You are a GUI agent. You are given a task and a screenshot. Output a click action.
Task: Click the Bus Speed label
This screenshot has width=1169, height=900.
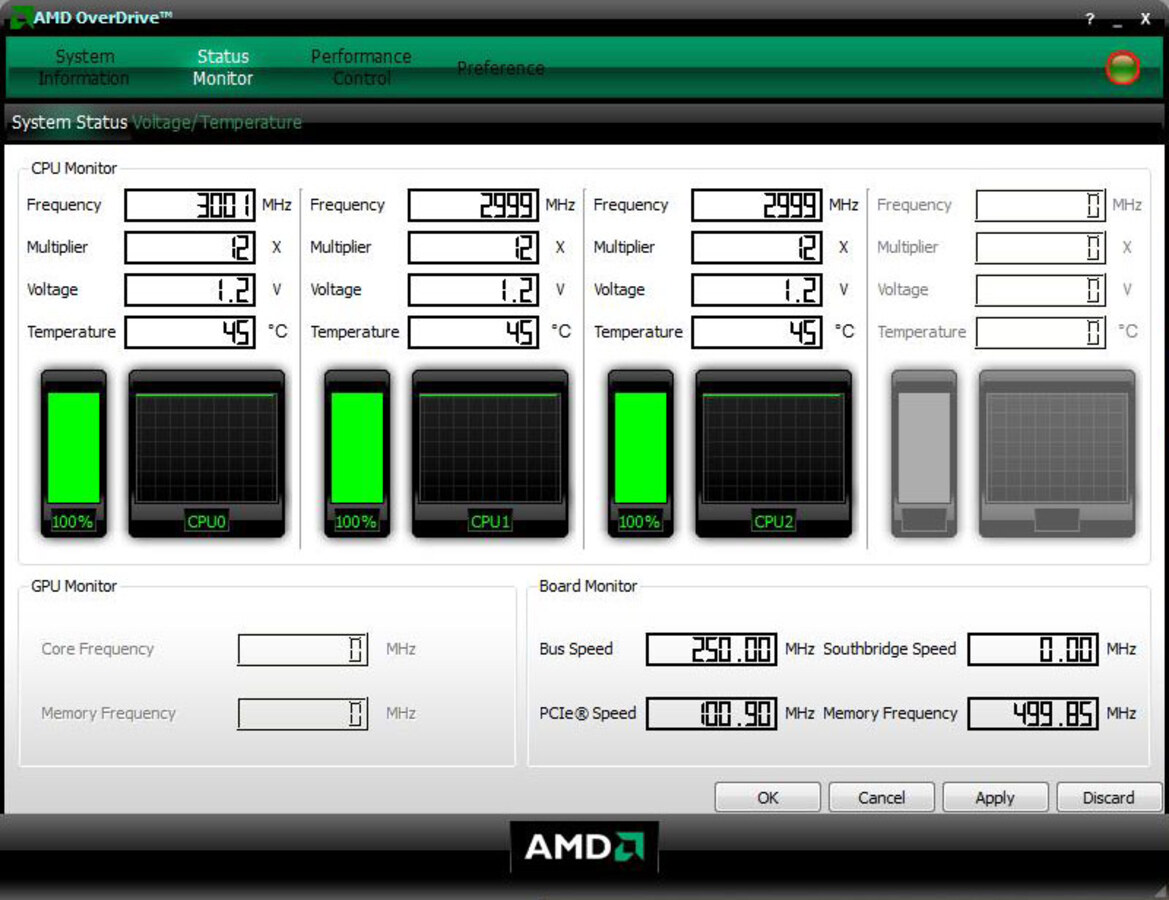tap(576, 649)
